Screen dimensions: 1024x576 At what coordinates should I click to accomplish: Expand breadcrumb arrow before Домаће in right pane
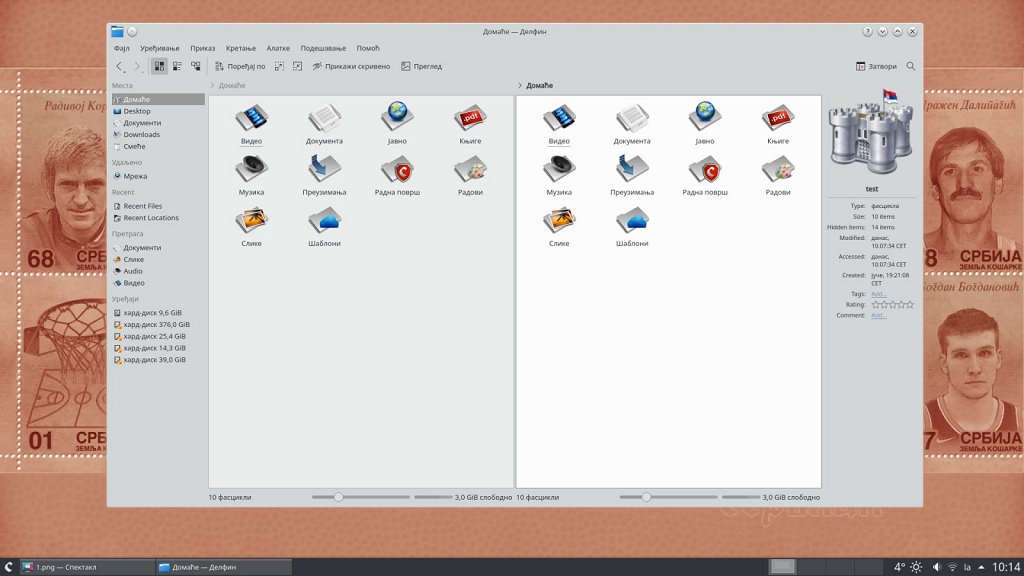pyautogui.click(x=520, y=86)
